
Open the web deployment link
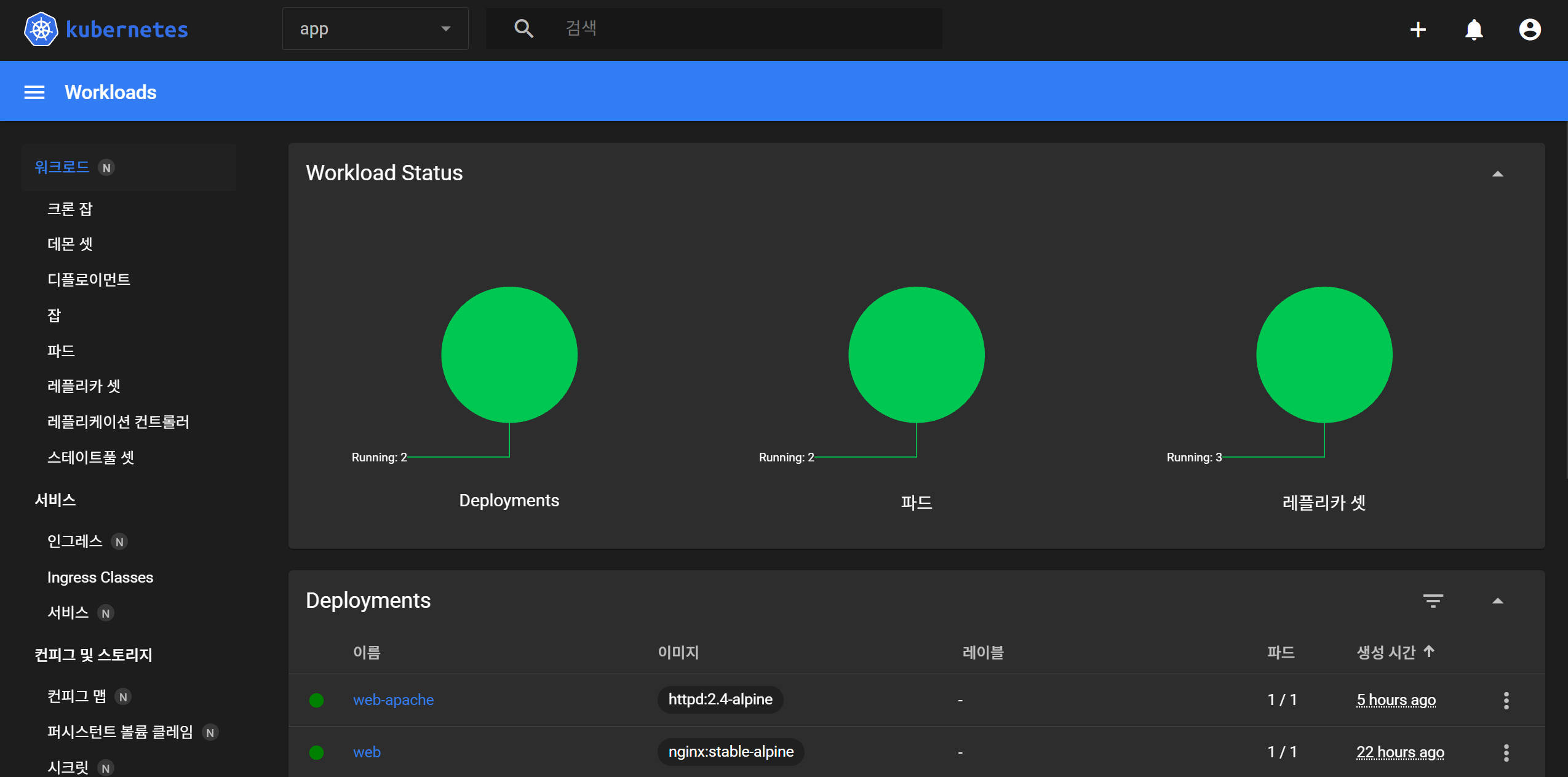click(367, 752)
